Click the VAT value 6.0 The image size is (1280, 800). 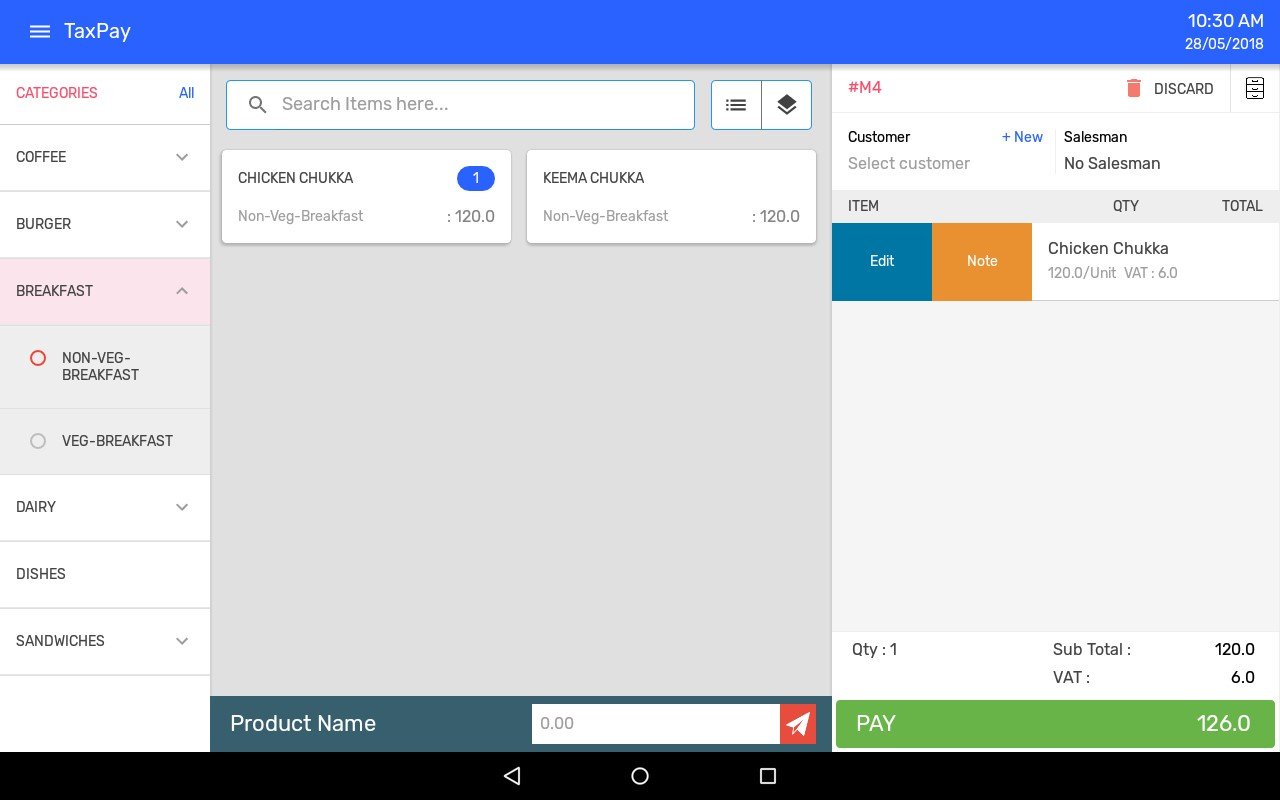point(1243,678)
